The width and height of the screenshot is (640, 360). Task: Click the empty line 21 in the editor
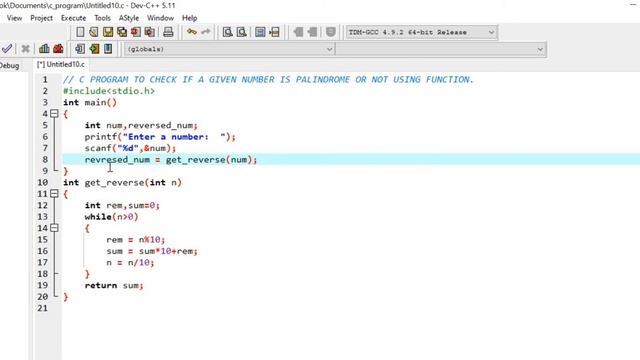click(x=351, y=308)
